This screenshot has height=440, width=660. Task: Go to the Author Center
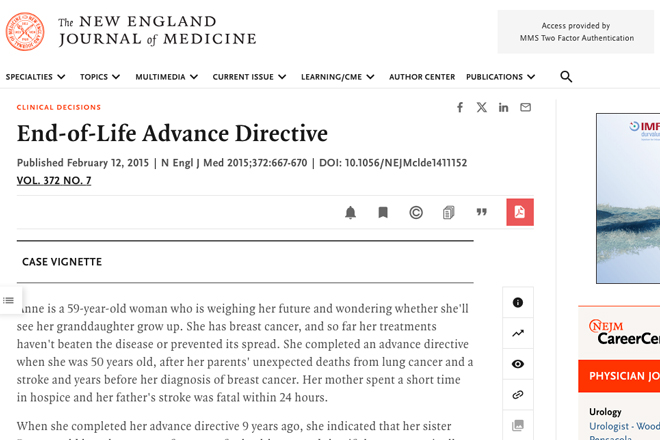pos(422,77)
